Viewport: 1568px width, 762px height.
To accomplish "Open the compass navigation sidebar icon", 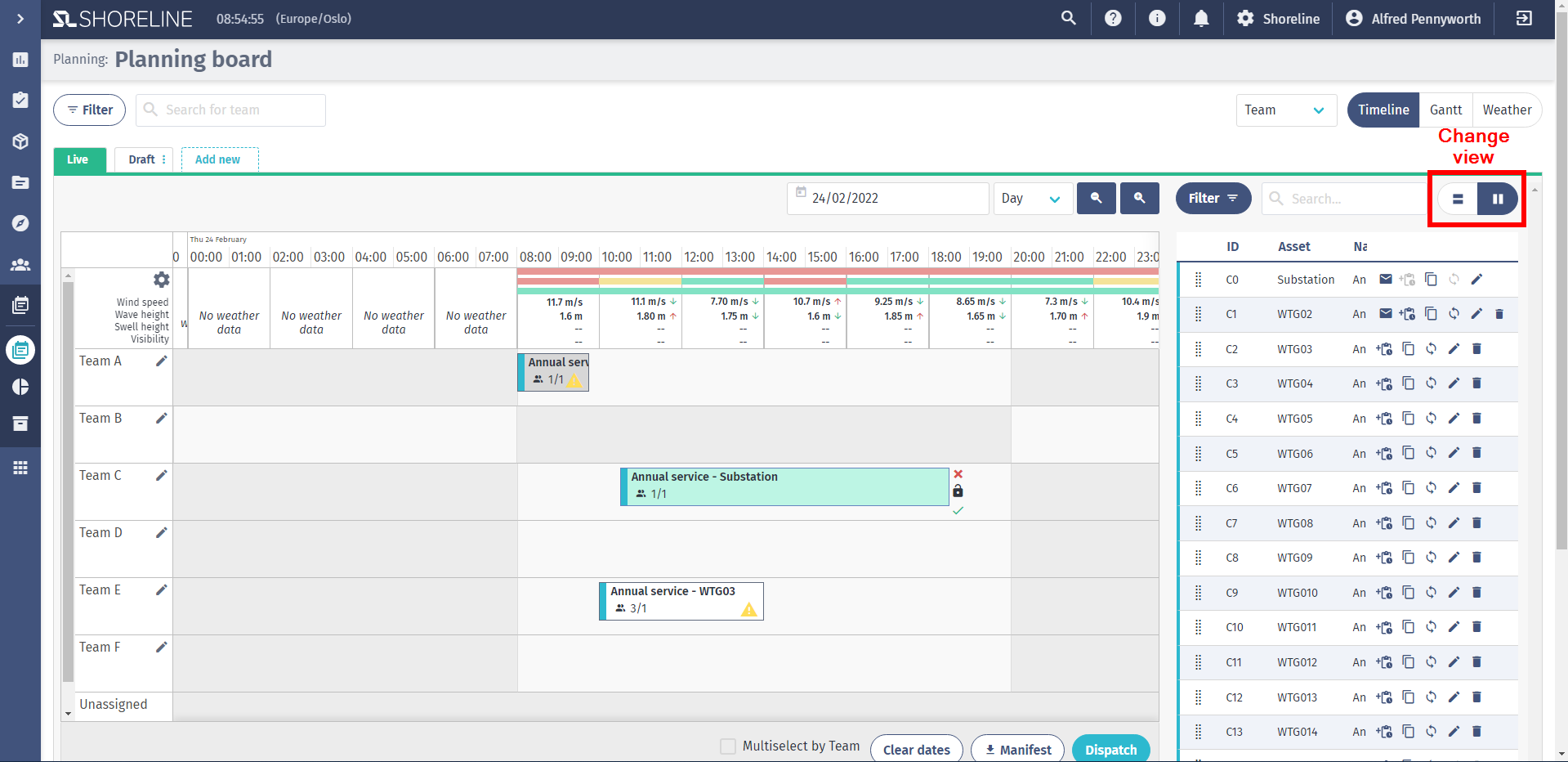I will 20,223.
